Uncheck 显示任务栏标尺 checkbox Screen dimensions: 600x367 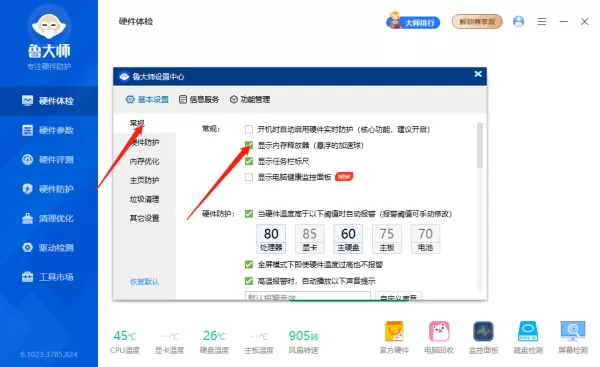pos(249,161)
